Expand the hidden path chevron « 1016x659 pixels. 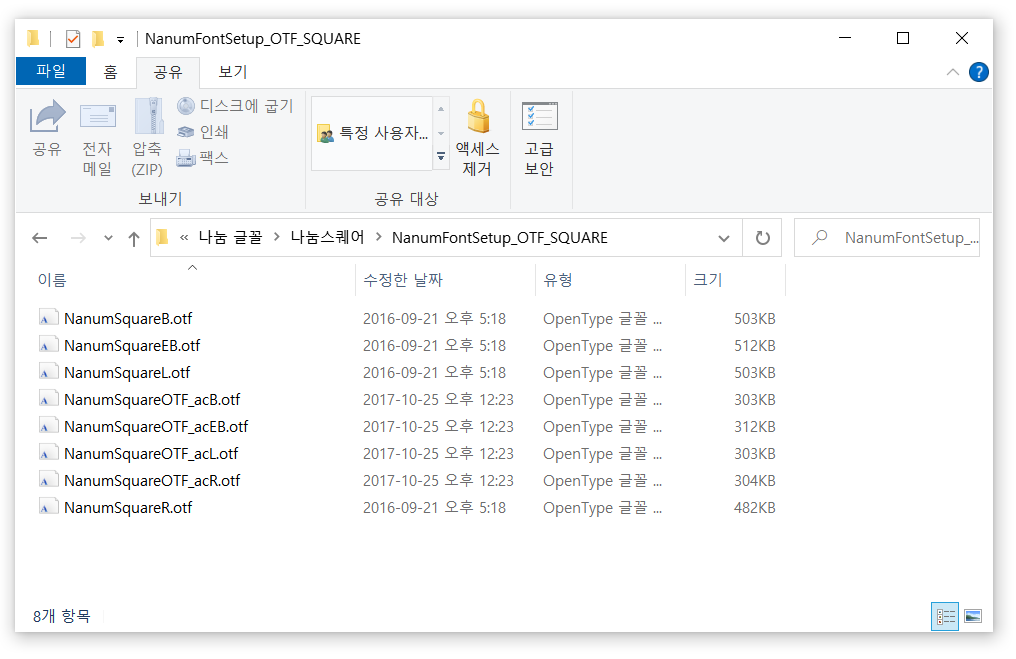click(x=184, y=238)
